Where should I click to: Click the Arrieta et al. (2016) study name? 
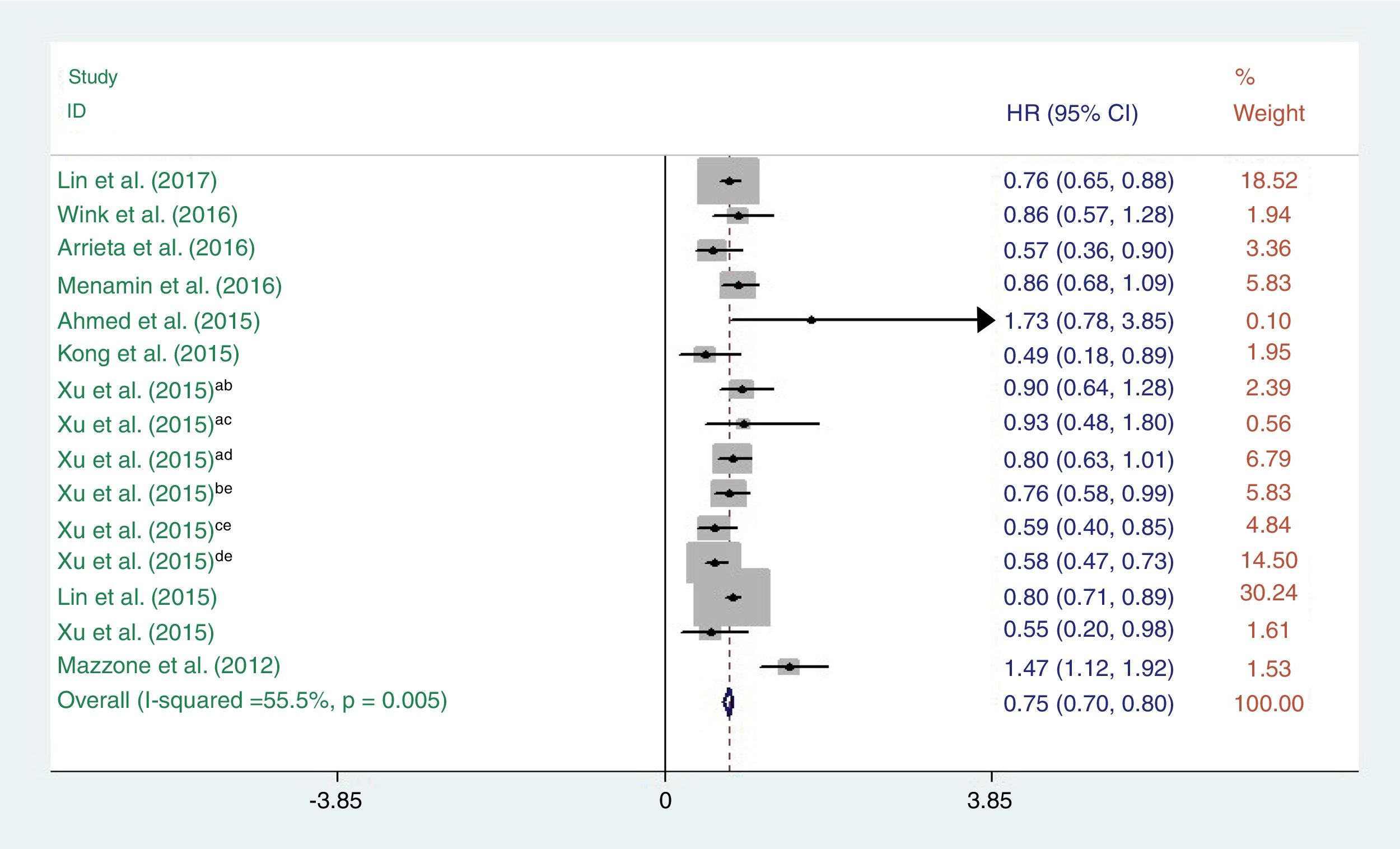pyautogui.click(x=156, y=248)
